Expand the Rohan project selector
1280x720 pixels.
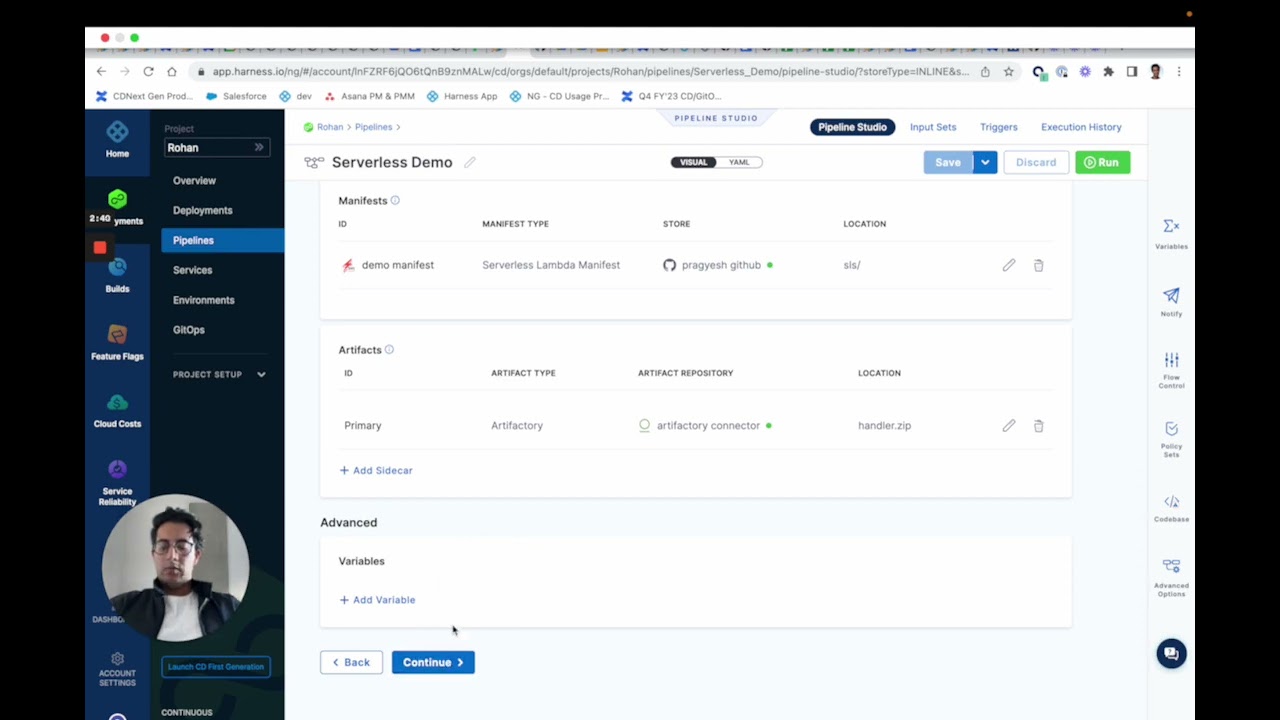point(217,148)
